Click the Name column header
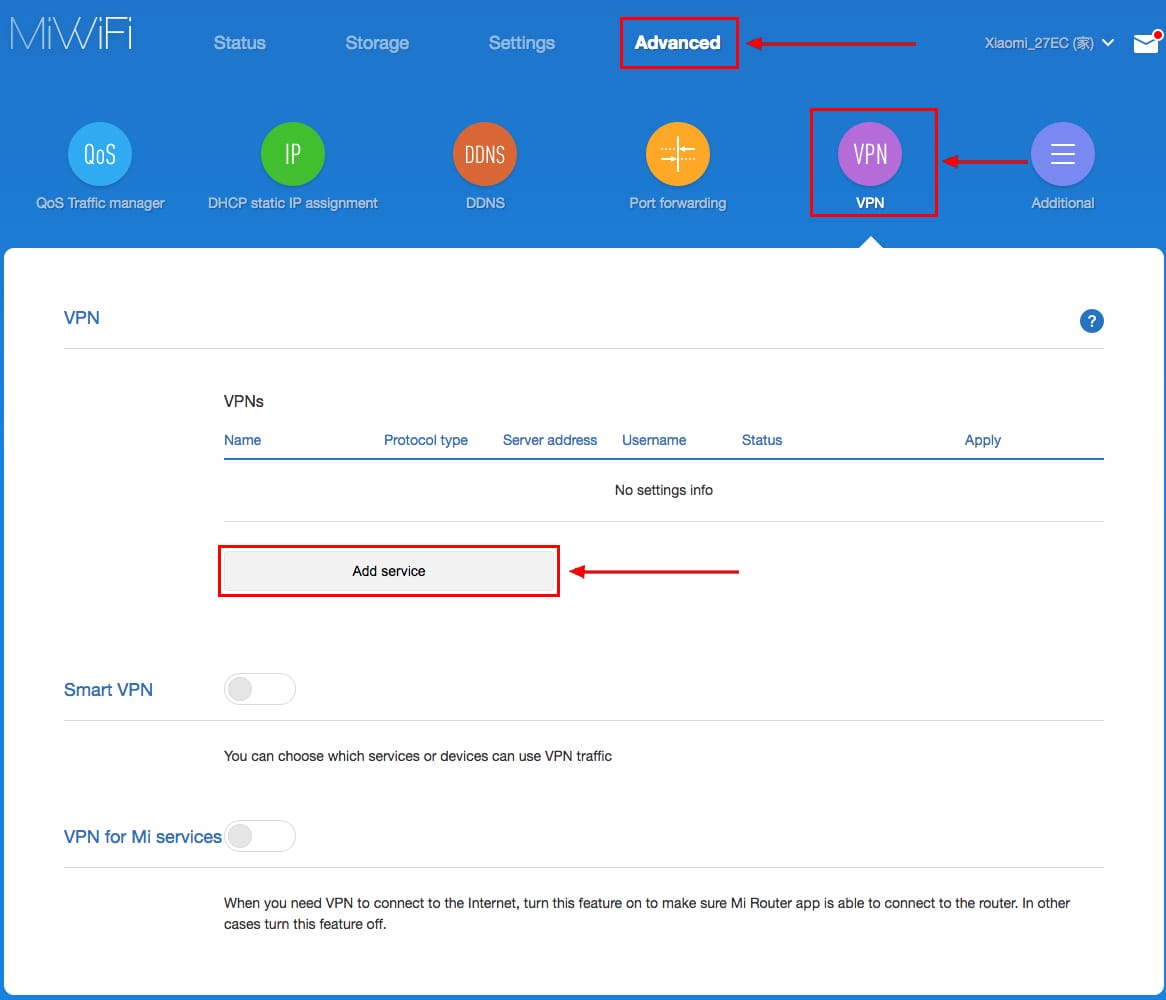 243,440
